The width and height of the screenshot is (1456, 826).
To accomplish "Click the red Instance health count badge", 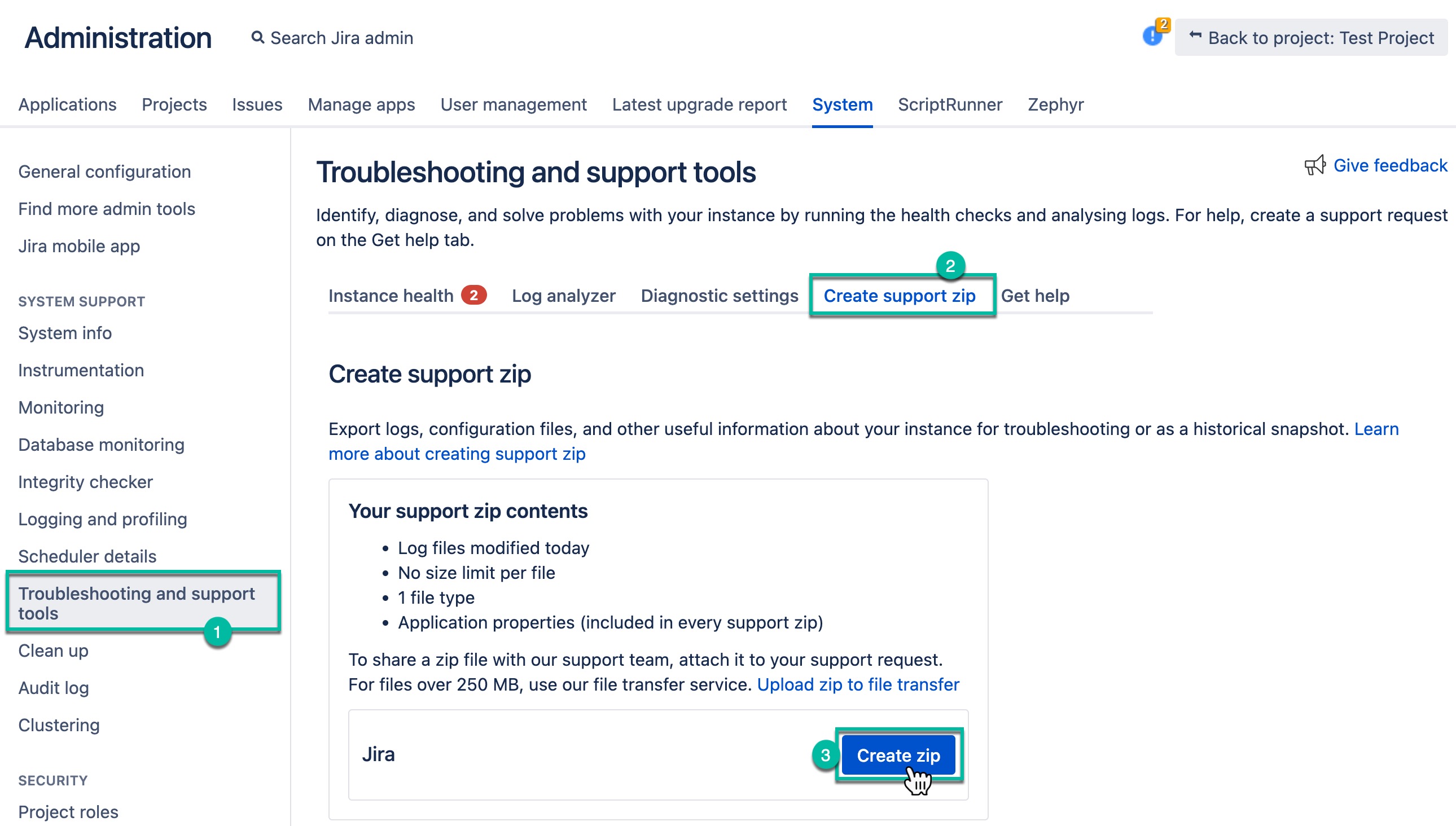I will (x=473, y=295).
